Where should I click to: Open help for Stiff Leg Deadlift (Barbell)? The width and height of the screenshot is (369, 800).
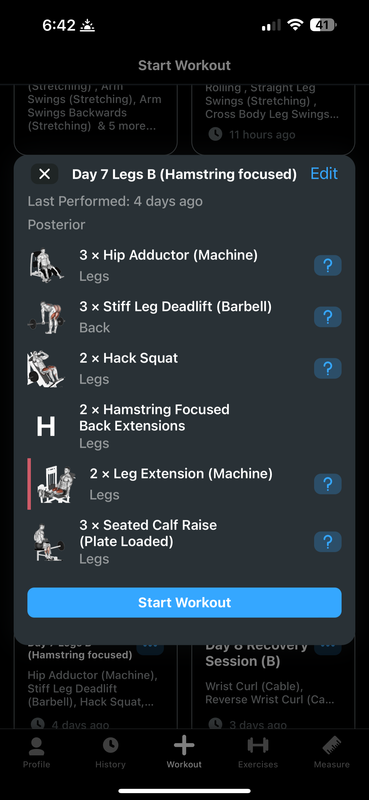click(328, 317)
